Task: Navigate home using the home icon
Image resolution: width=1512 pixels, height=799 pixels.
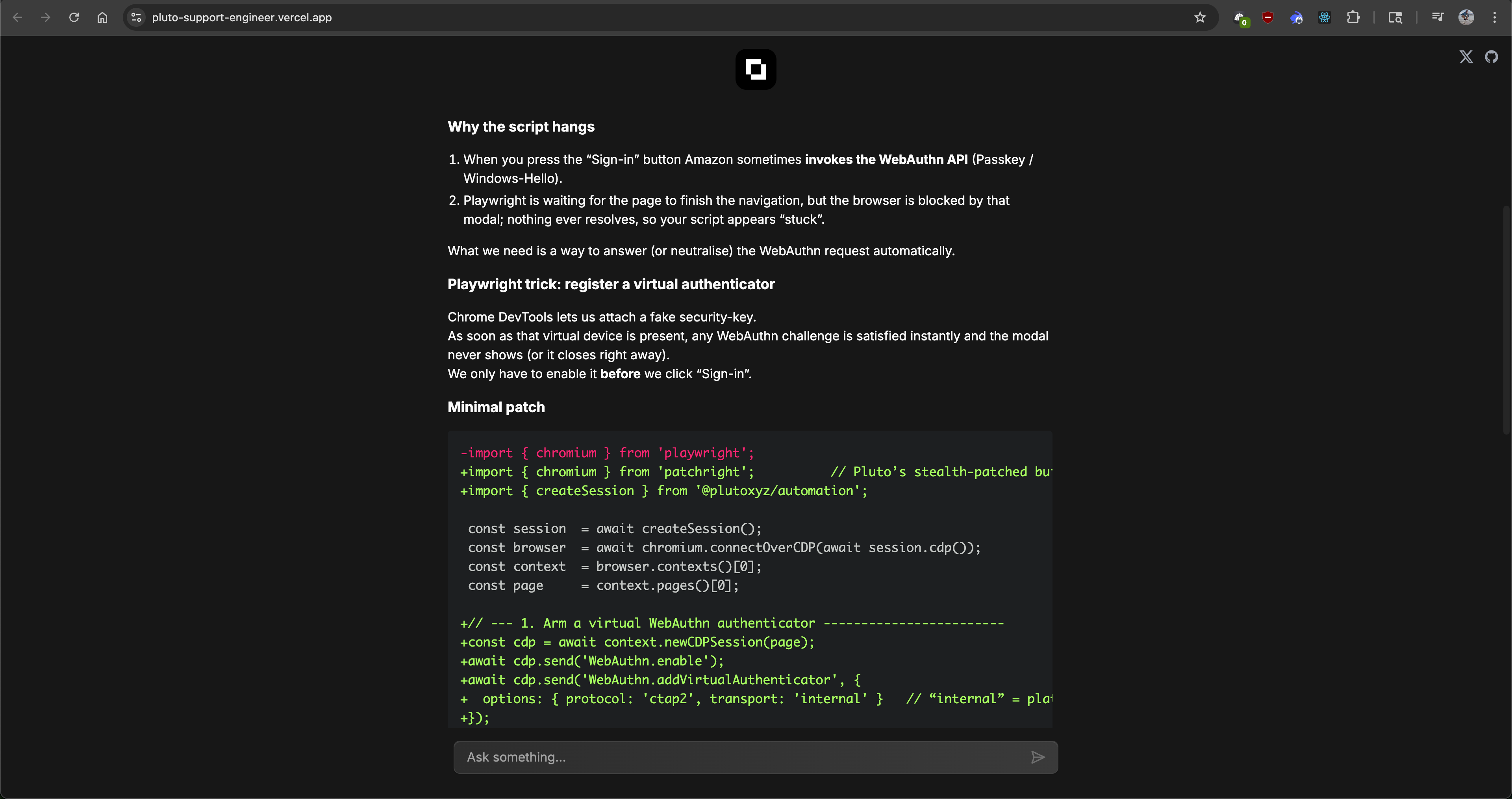Action: pyautogui.click(x=102, y=18)
